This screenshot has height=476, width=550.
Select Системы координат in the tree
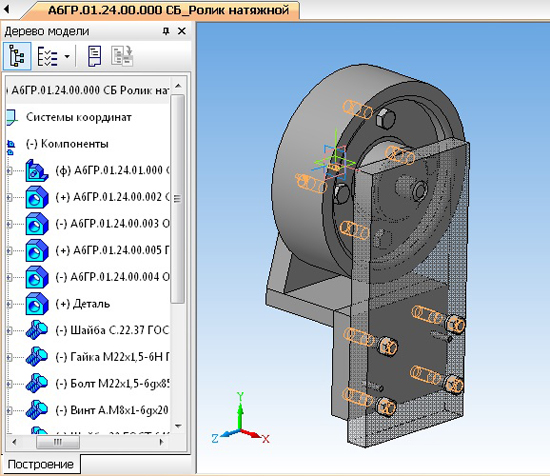click(x=79, y=117)
